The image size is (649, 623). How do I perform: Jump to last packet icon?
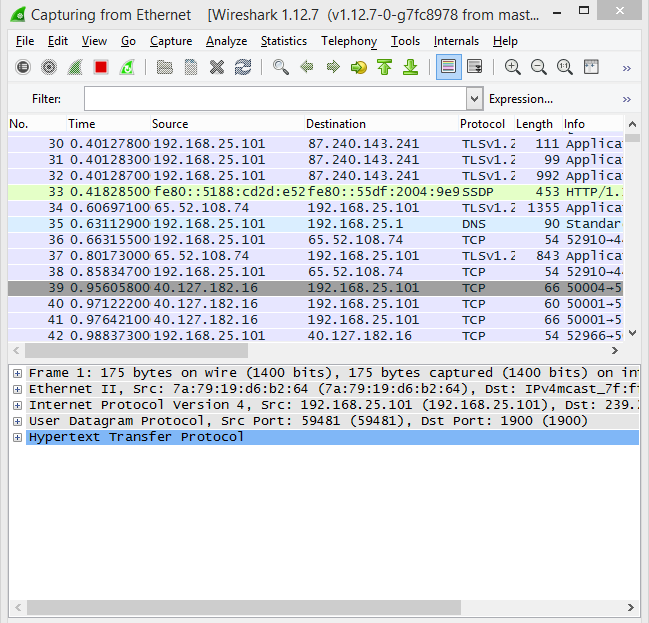[x=411, y=67]
